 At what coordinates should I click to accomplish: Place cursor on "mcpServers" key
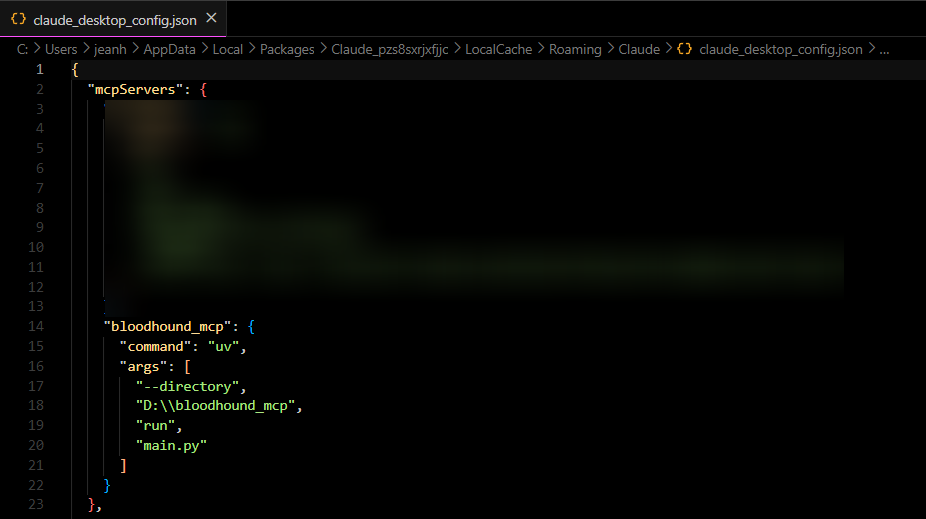(135, 90)
